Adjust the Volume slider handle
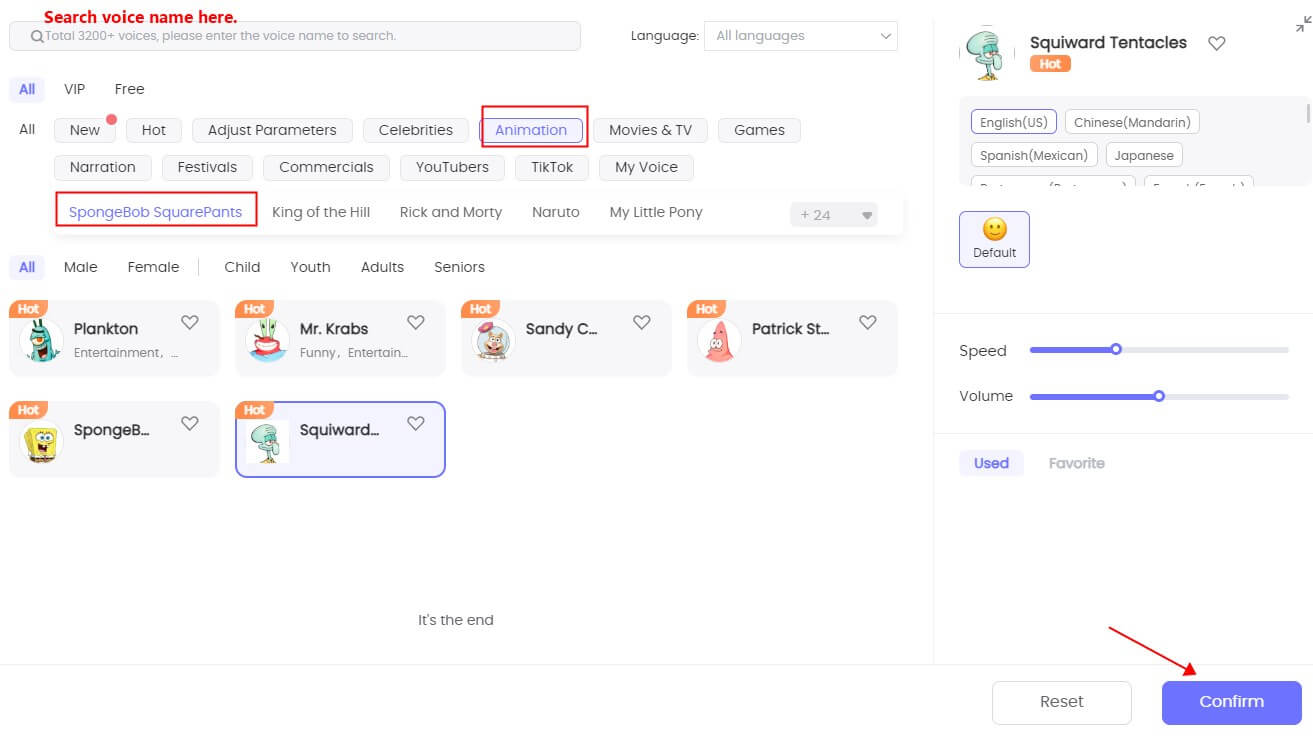 [1159, 396]
